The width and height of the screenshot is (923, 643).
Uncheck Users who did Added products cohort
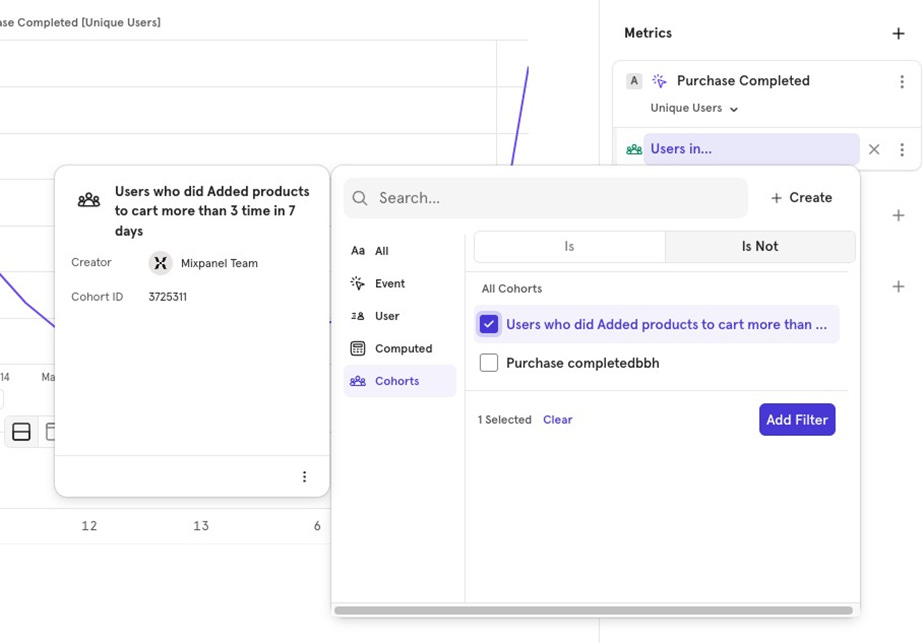(489, 324)
